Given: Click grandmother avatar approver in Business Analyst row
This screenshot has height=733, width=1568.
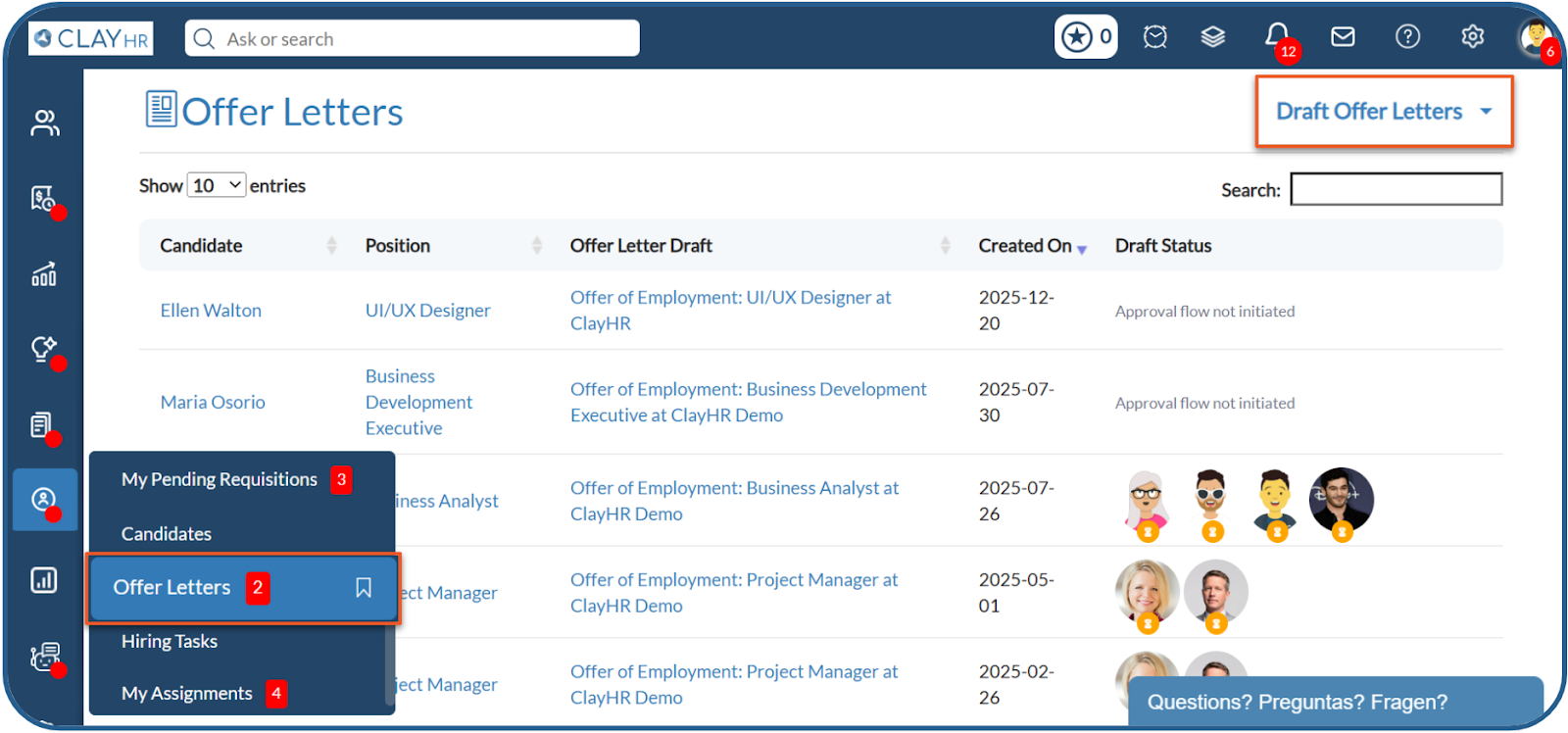Looking at the screenshot, I should click(1146, 503).
